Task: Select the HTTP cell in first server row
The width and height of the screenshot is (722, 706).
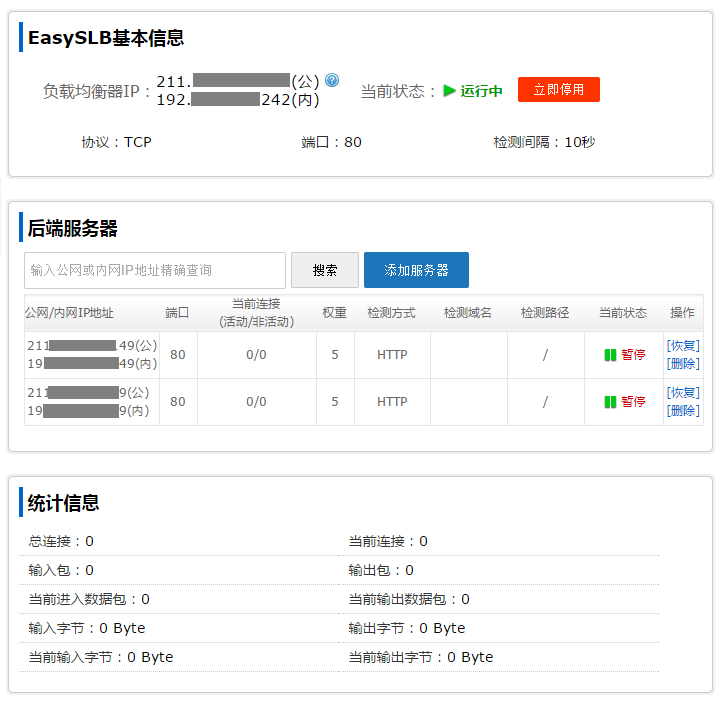Action: 392,355
